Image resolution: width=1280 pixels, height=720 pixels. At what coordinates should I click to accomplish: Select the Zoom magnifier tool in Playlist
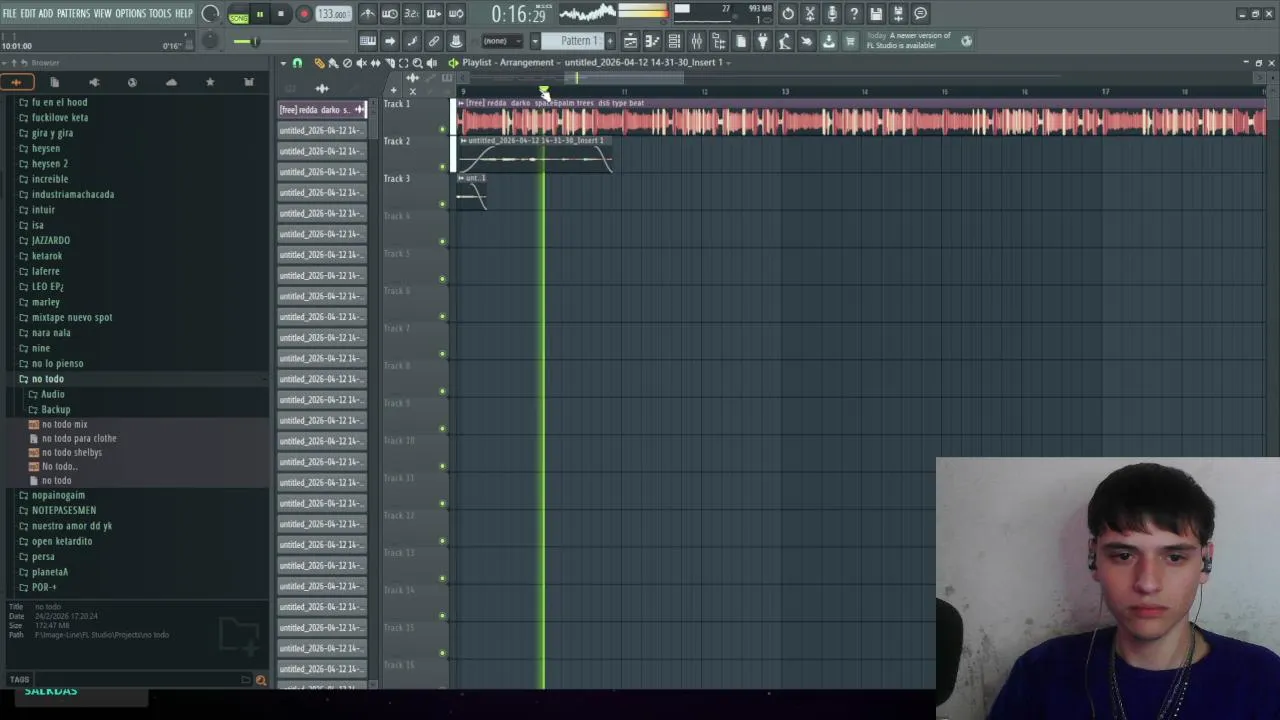(418, 62)
